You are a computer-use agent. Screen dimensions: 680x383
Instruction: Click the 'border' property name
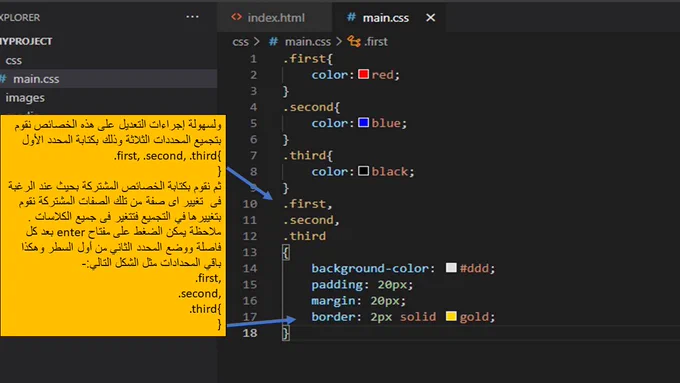point(333,317)
